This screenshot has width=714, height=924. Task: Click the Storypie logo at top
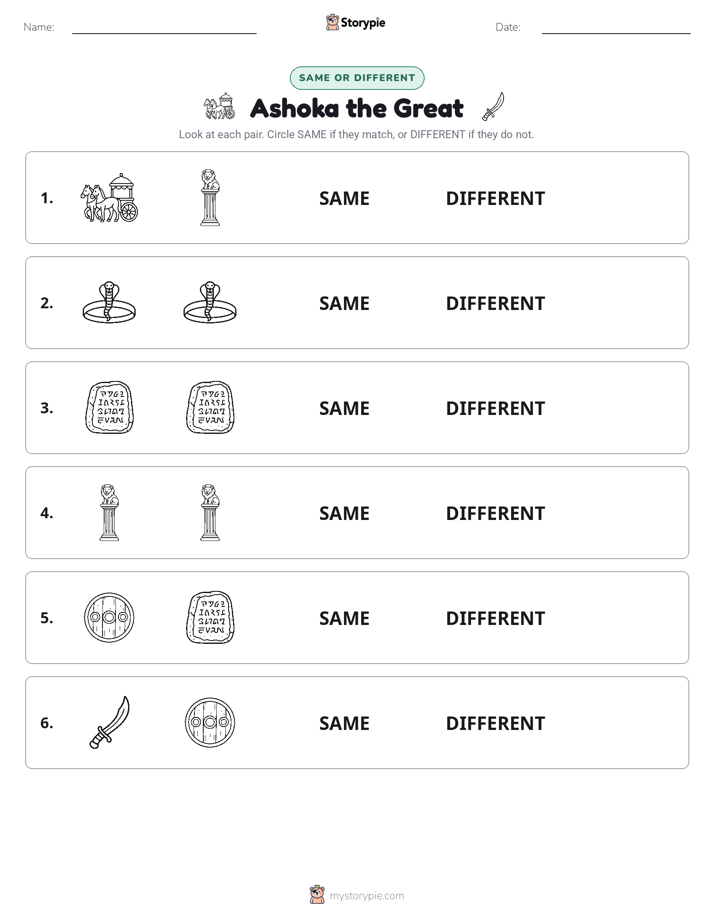[x=356, y=22]
